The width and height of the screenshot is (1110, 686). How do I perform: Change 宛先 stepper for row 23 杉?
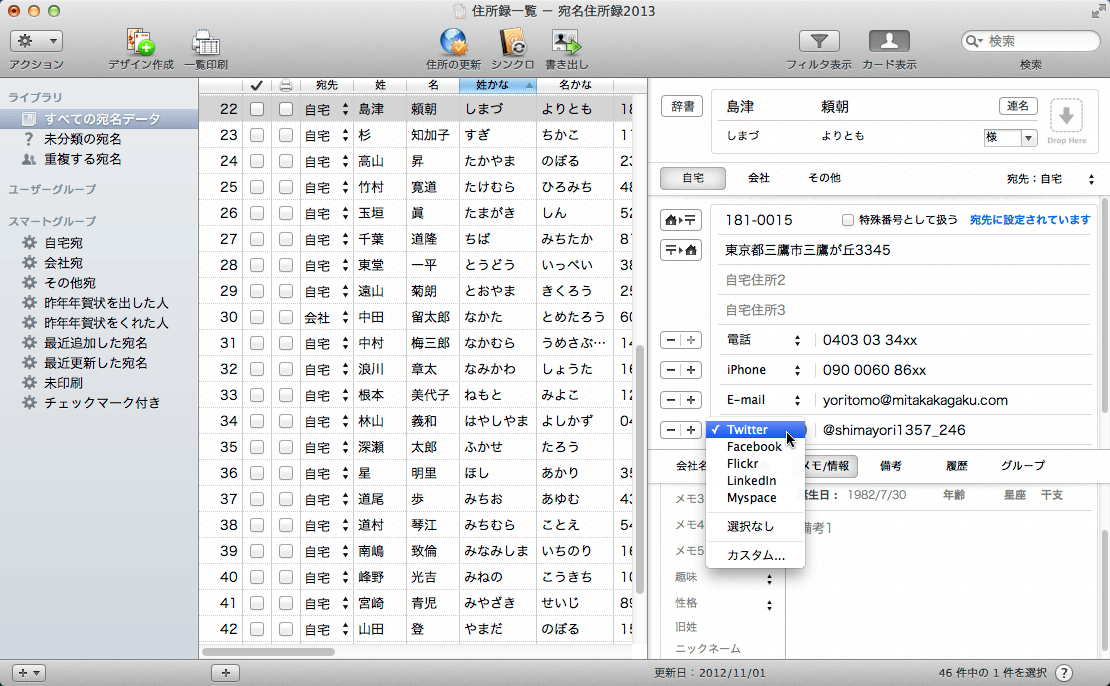[345, 135]
